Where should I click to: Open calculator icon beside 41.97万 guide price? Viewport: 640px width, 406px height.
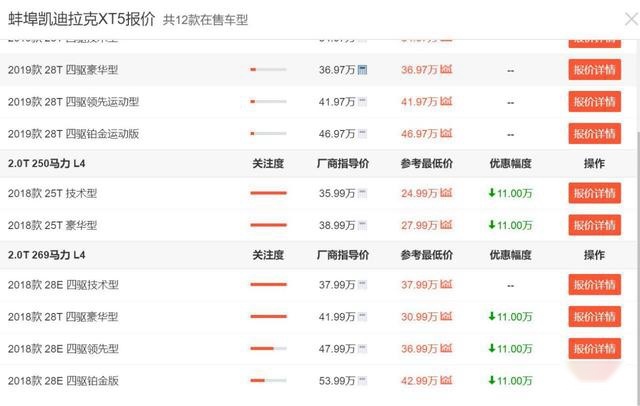(x=362, y=102)
